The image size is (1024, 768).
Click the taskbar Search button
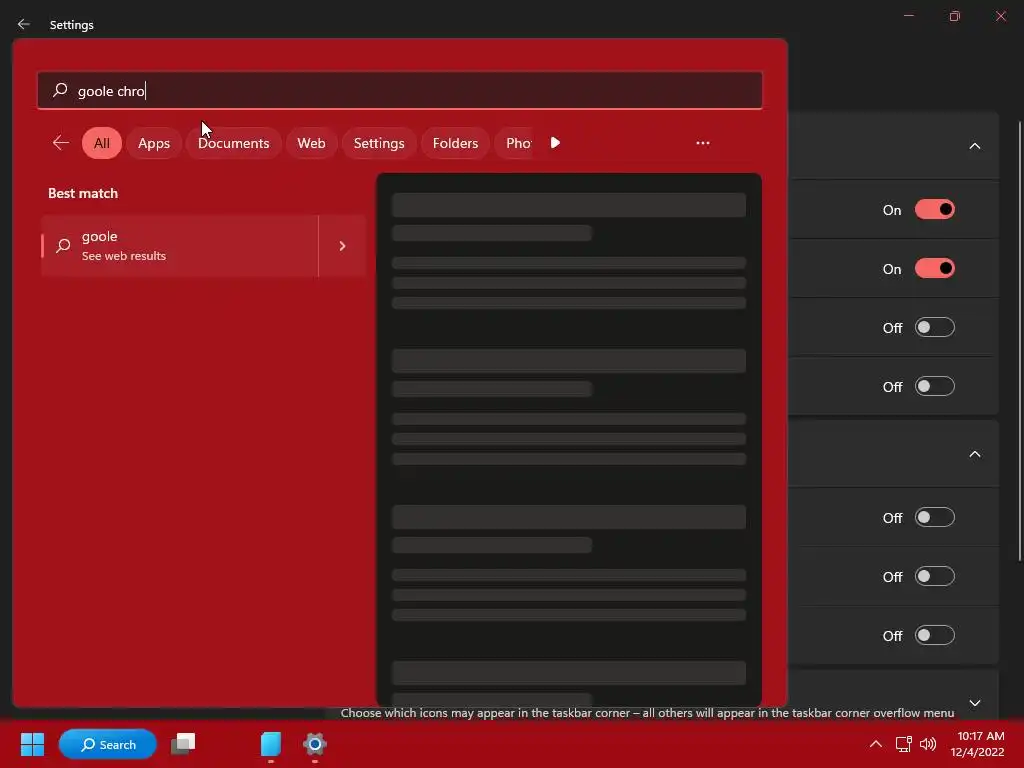click(108, 744)
